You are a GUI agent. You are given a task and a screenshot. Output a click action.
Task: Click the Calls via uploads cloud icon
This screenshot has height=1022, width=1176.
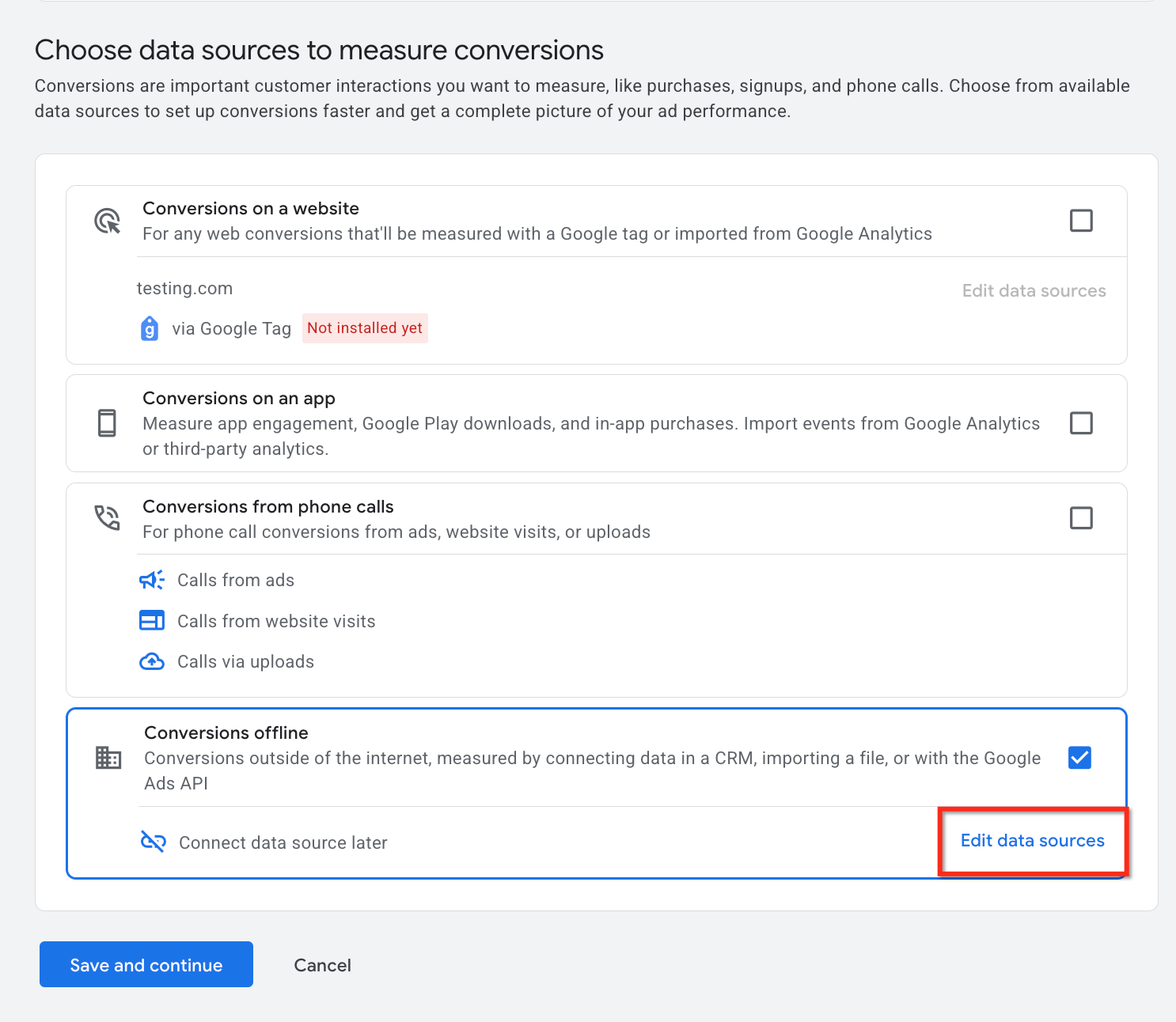click(x=152, y=661)
